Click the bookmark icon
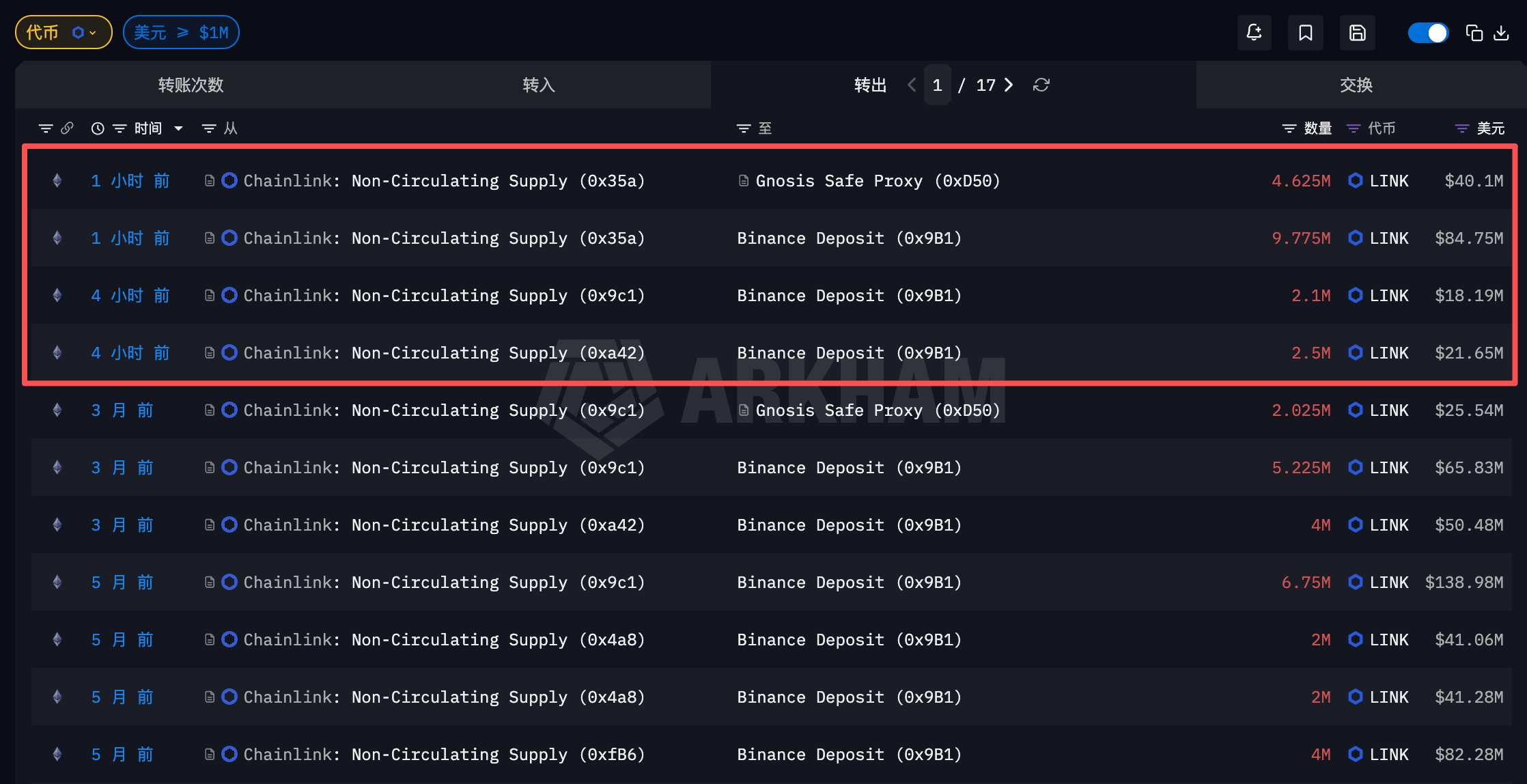Screen dimensions: 1527x784 1305,33
